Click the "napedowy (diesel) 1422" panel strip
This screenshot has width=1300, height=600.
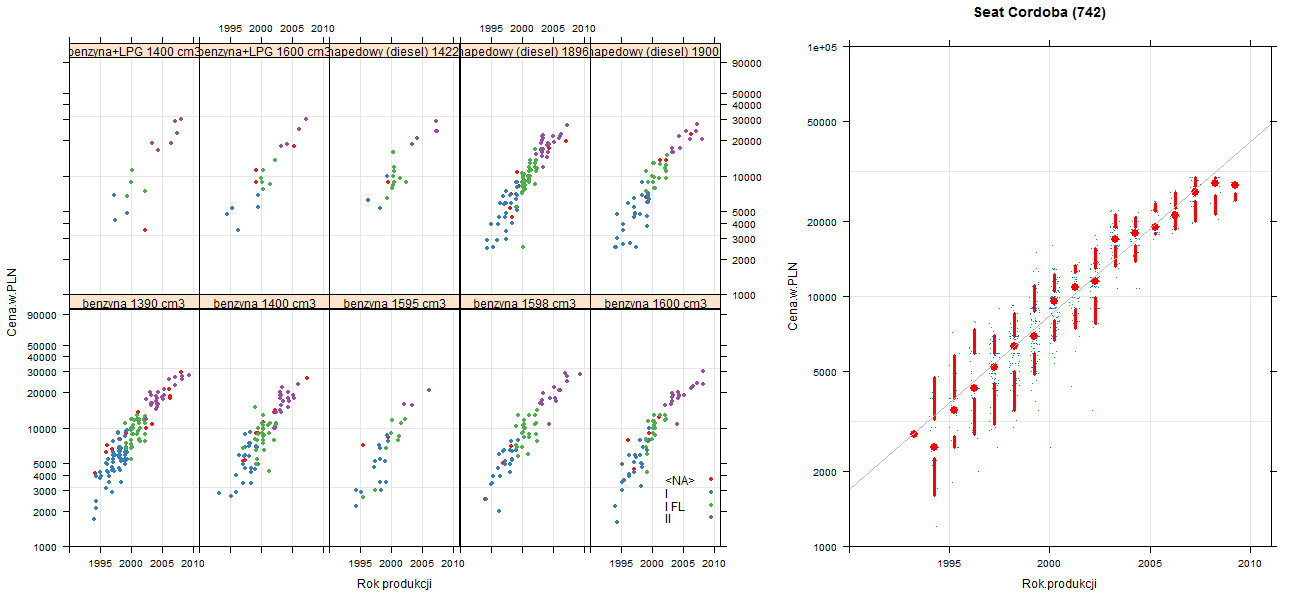395,51
